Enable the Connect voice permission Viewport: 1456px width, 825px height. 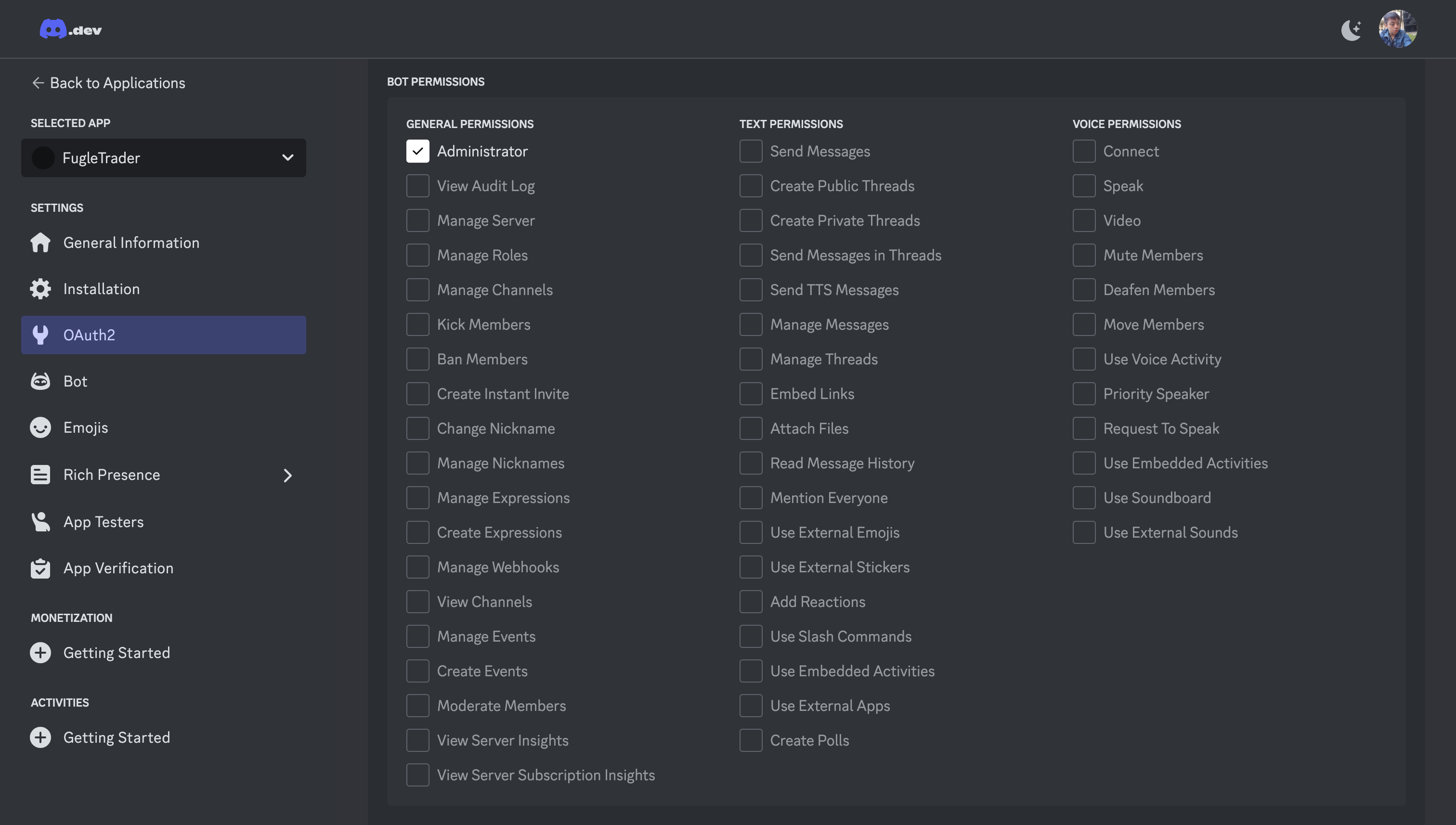coord(1084,151)
